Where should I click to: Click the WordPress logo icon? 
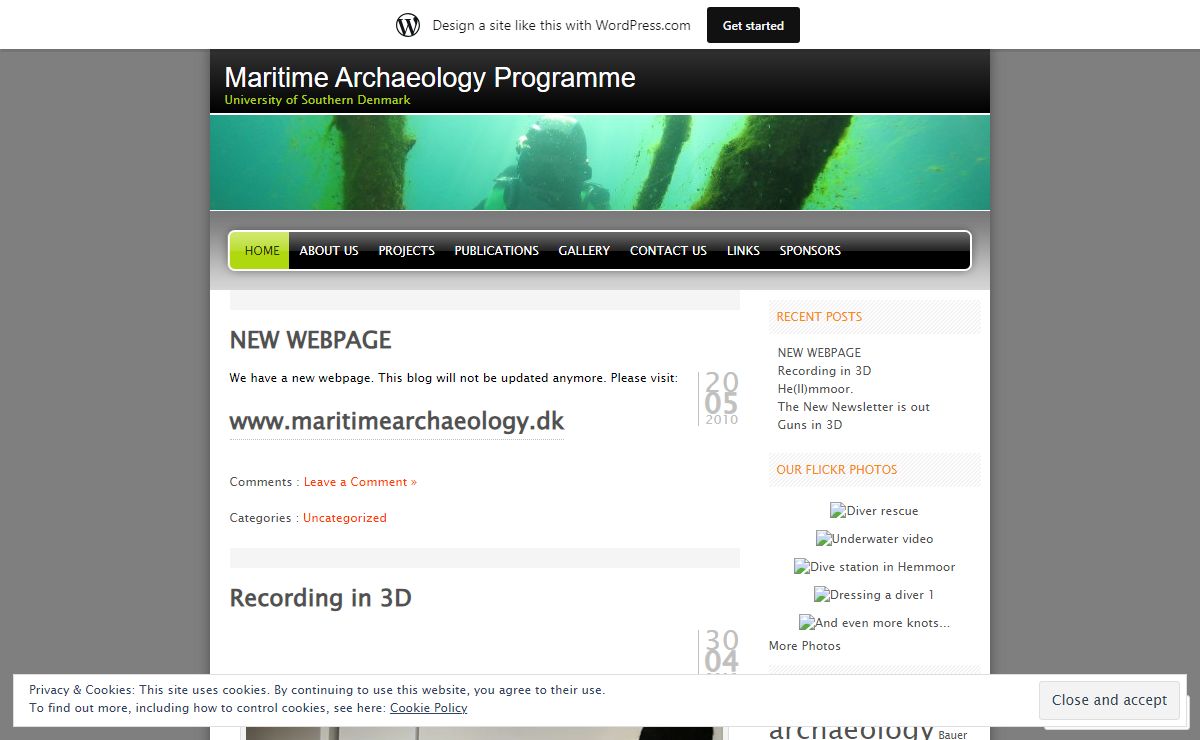pyautogui.click(x=408, y=25)
